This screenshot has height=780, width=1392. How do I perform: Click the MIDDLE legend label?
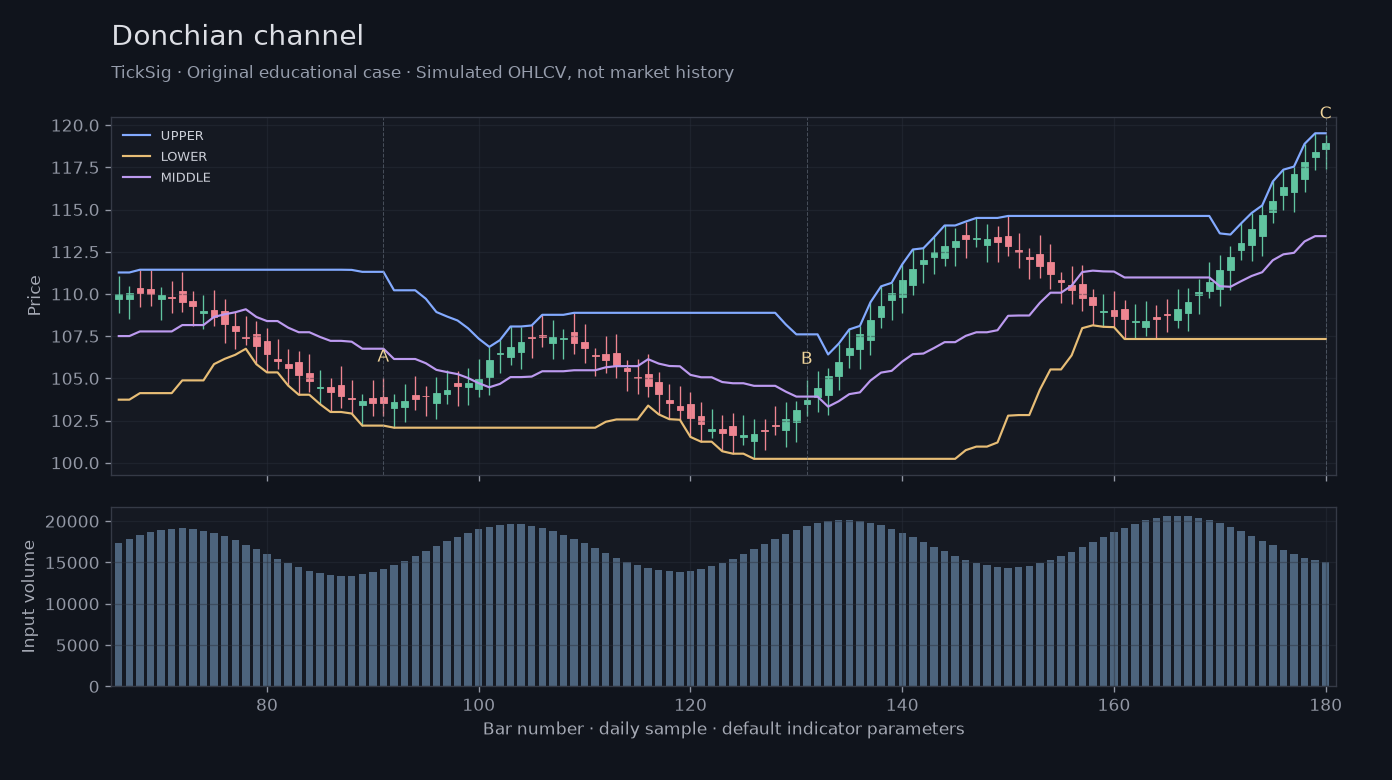[186, 178]
